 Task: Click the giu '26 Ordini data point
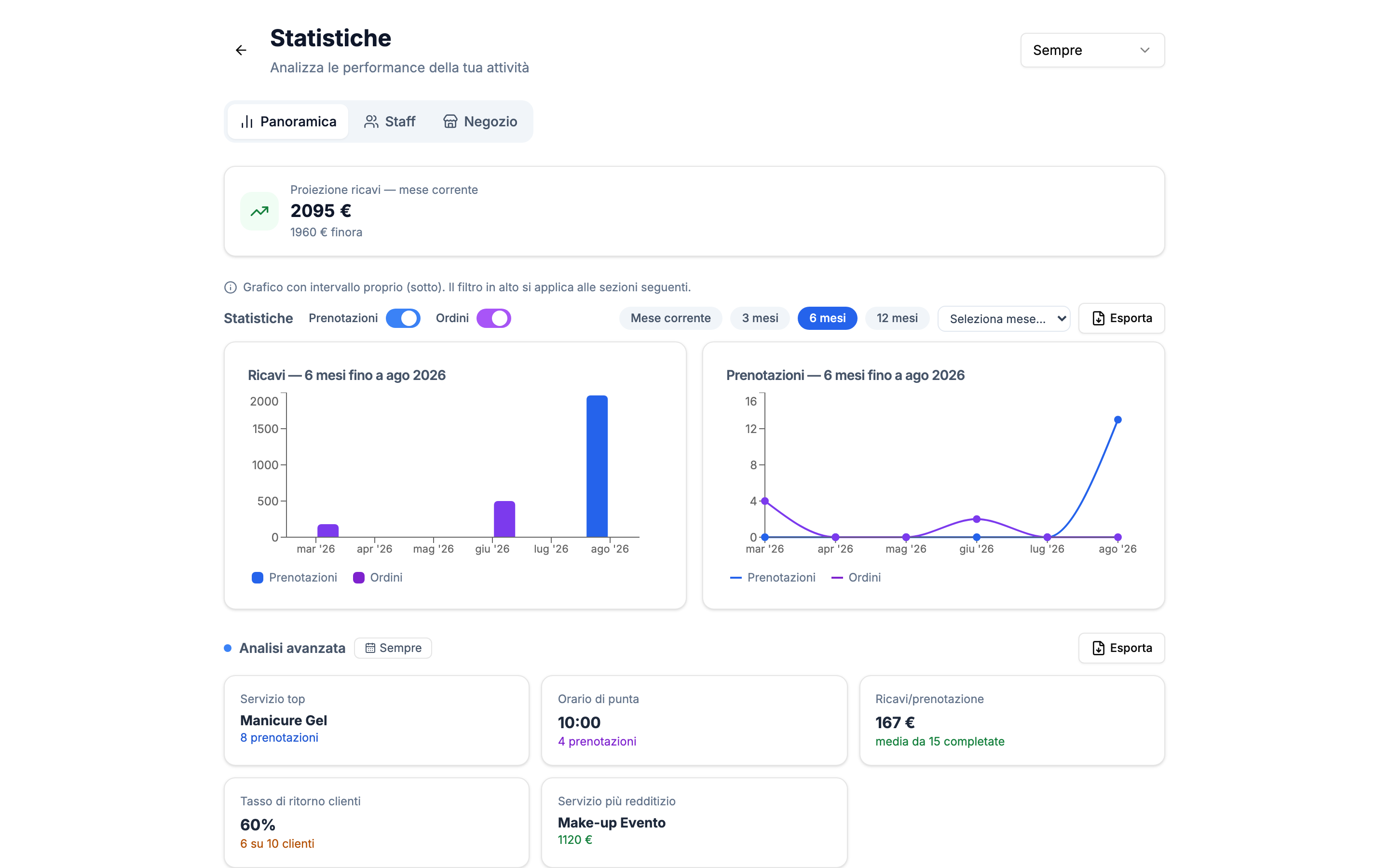[976, 519]
